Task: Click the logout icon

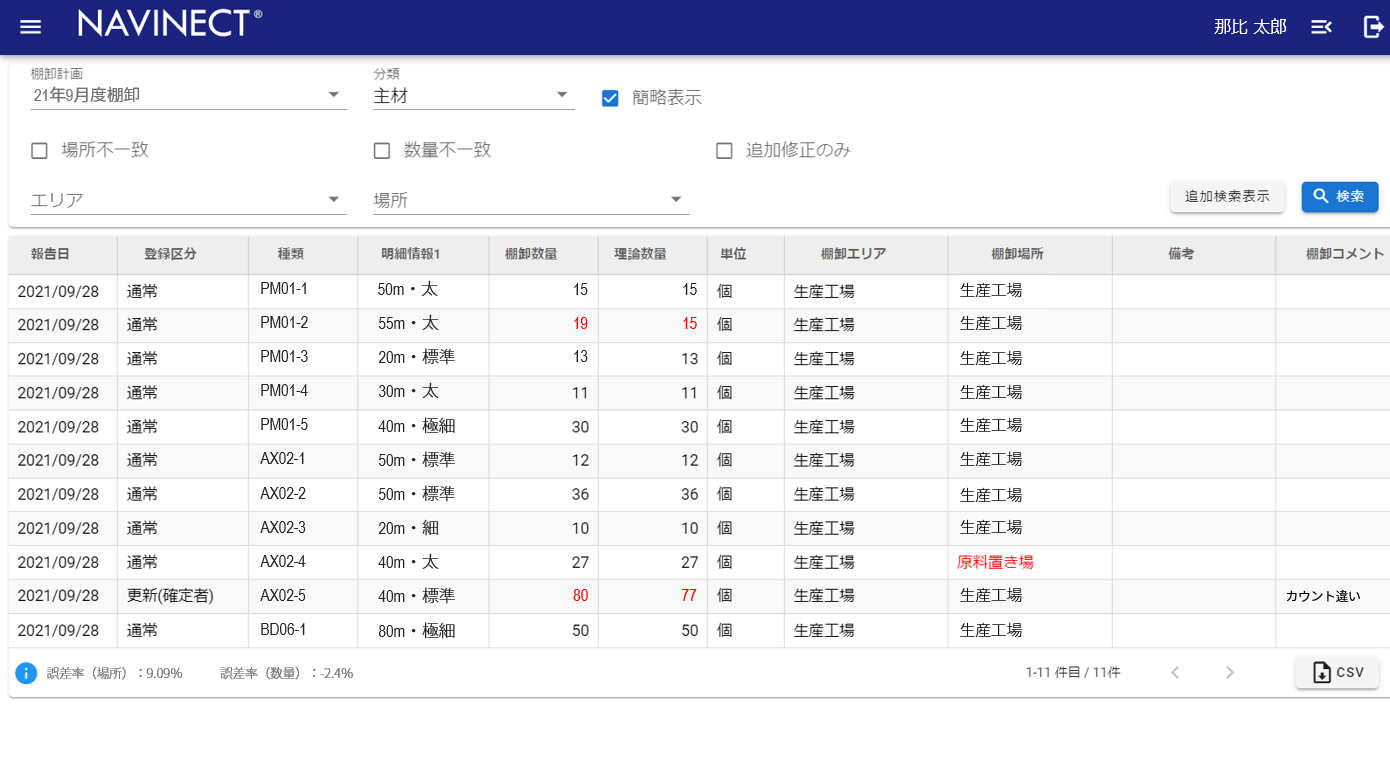Action: pyautogui.click(x=1373, y=27)
